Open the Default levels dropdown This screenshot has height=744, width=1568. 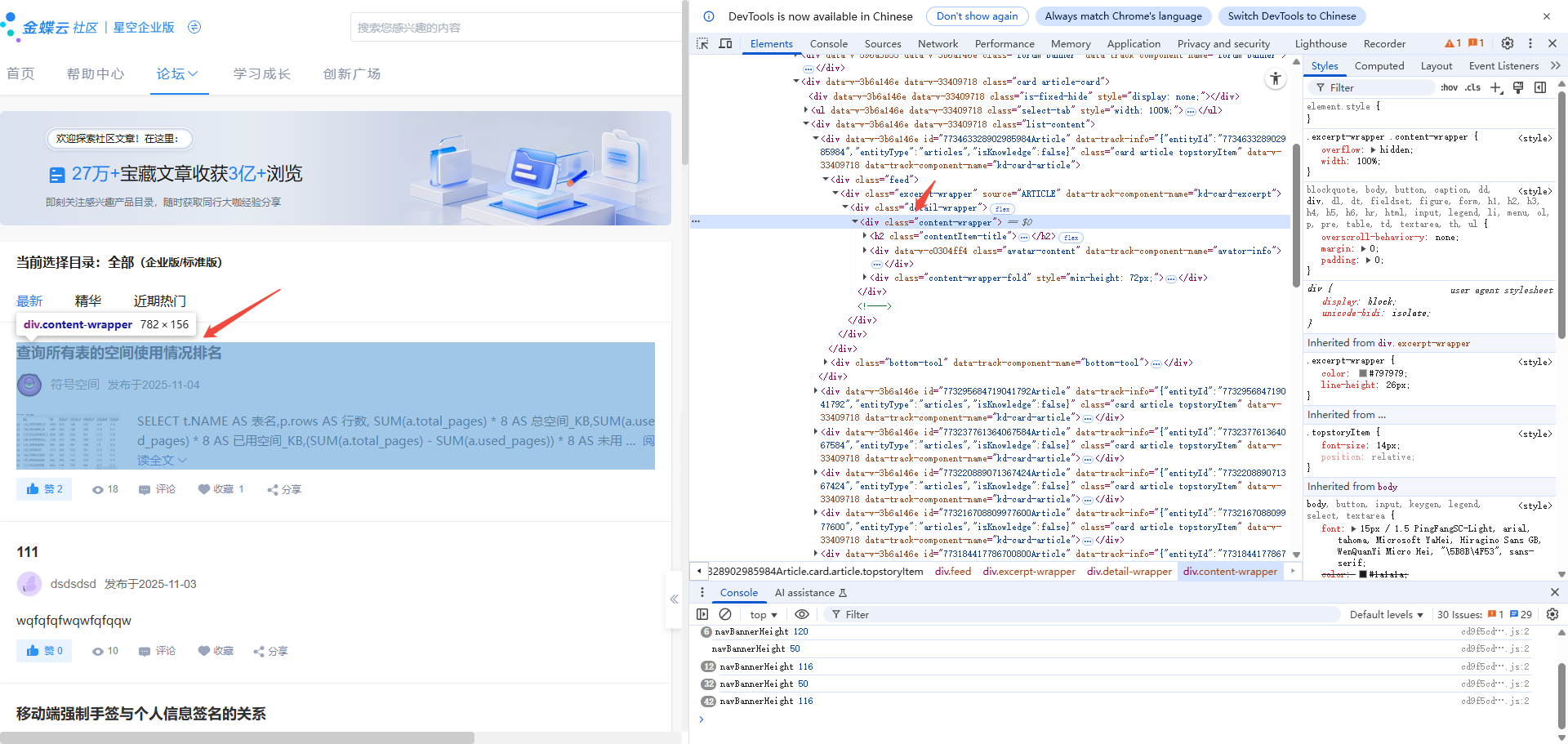pyautogui.click(x=1386, y=614)
